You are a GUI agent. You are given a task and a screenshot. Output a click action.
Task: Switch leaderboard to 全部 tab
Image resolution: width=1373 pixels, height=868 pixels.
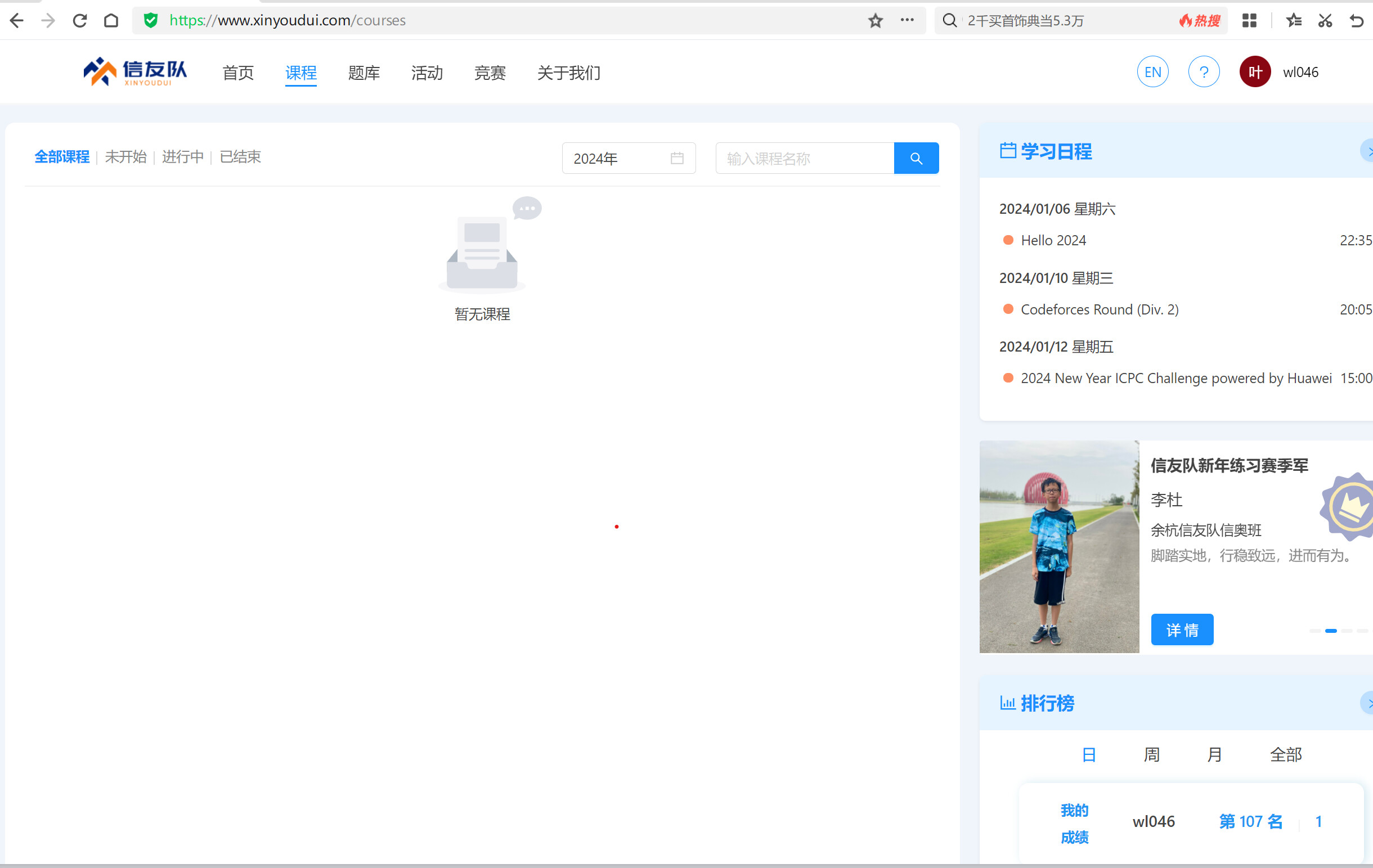pyautogui.click(x=1285, y=754)
